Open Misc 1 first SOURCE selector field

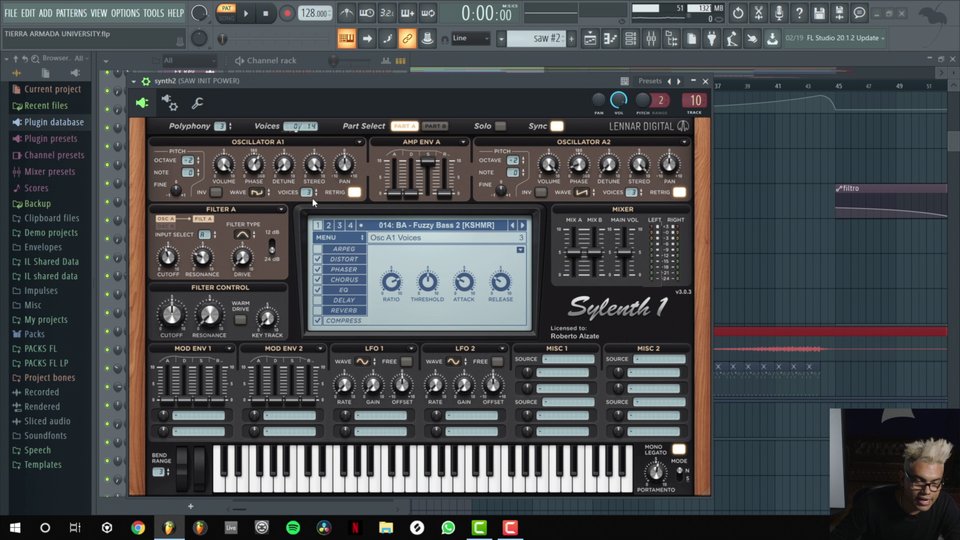(x=568, y=359)
